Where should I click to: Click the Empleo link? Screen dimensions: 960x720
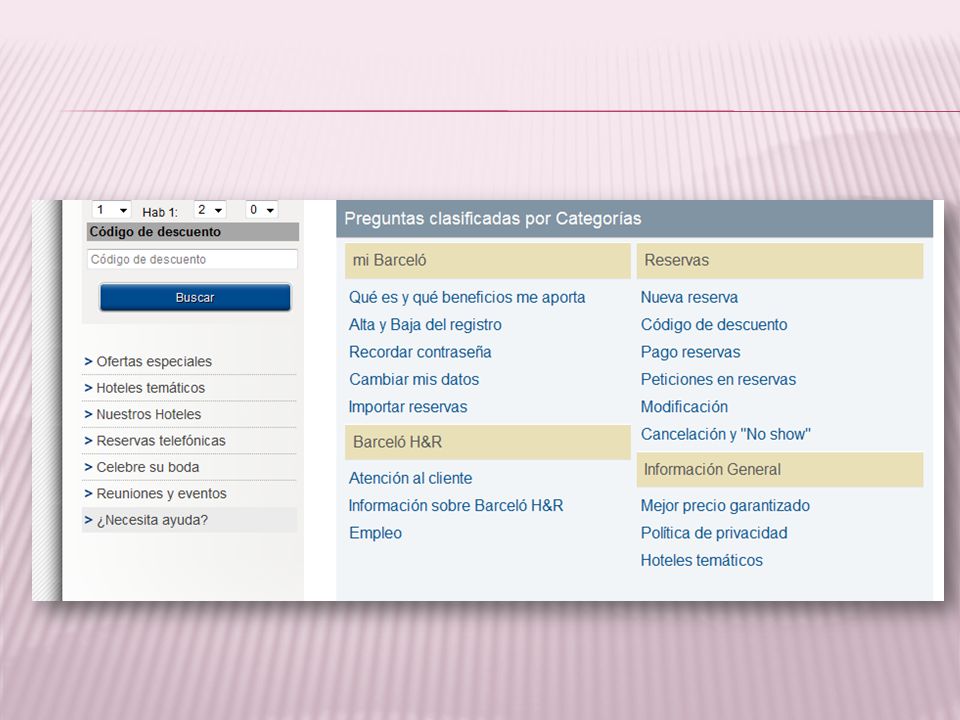[x=375, y=533]
